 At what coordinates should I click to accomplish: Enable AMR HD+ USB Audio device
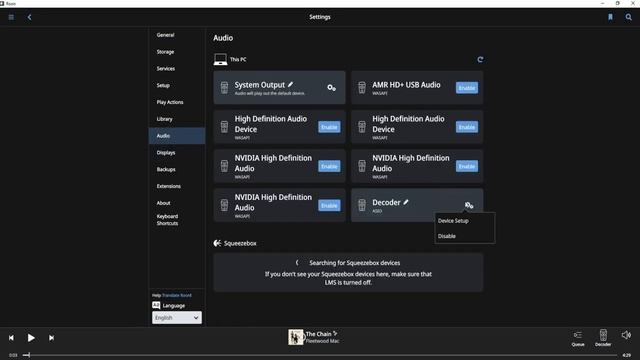[467, 88]
